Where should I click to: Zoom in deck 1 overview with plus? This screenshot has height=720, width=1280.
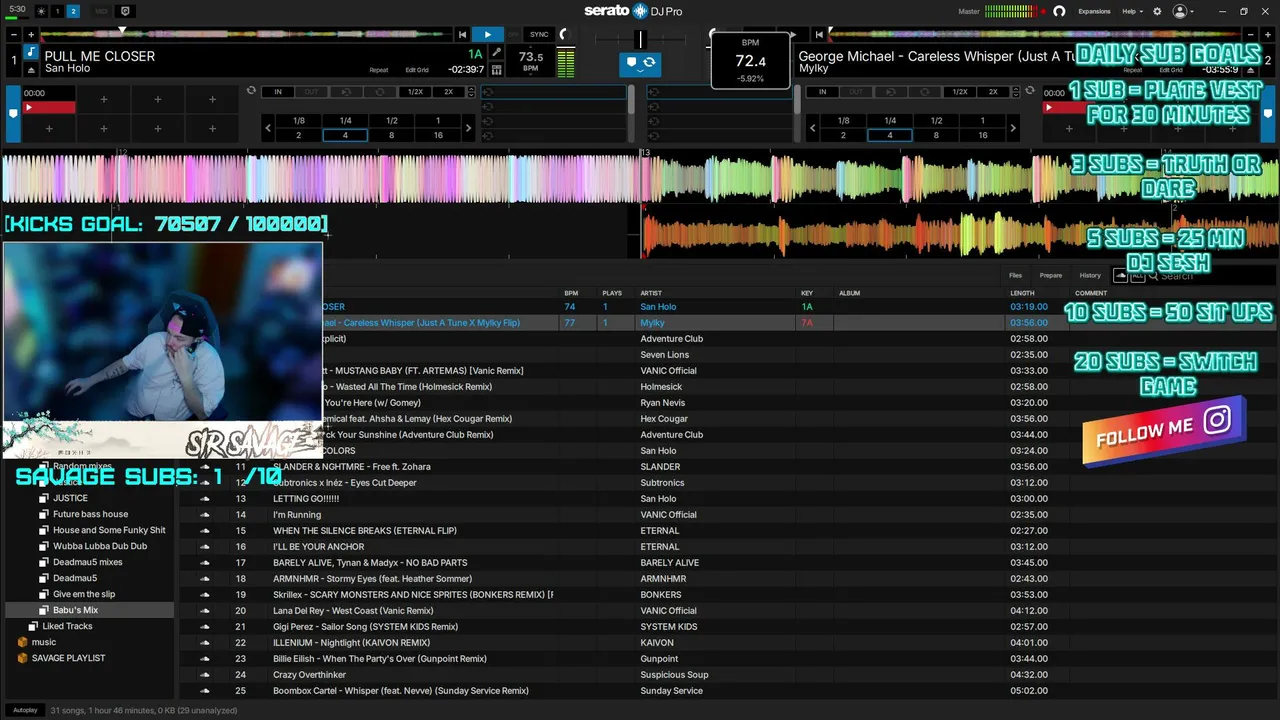pyautogui.click(x=33, y=34)
